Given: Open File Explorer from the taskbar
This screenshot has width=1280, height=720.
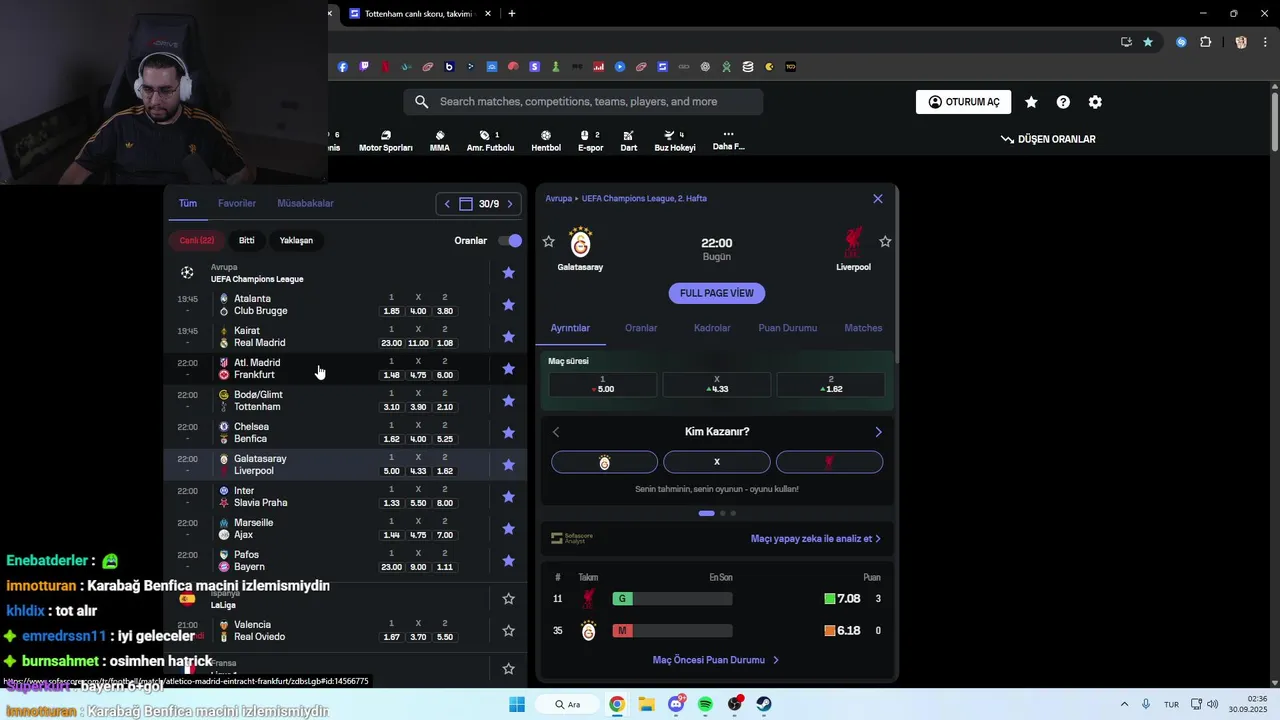Looking at the screenshot, I should (x=646, y=704).
